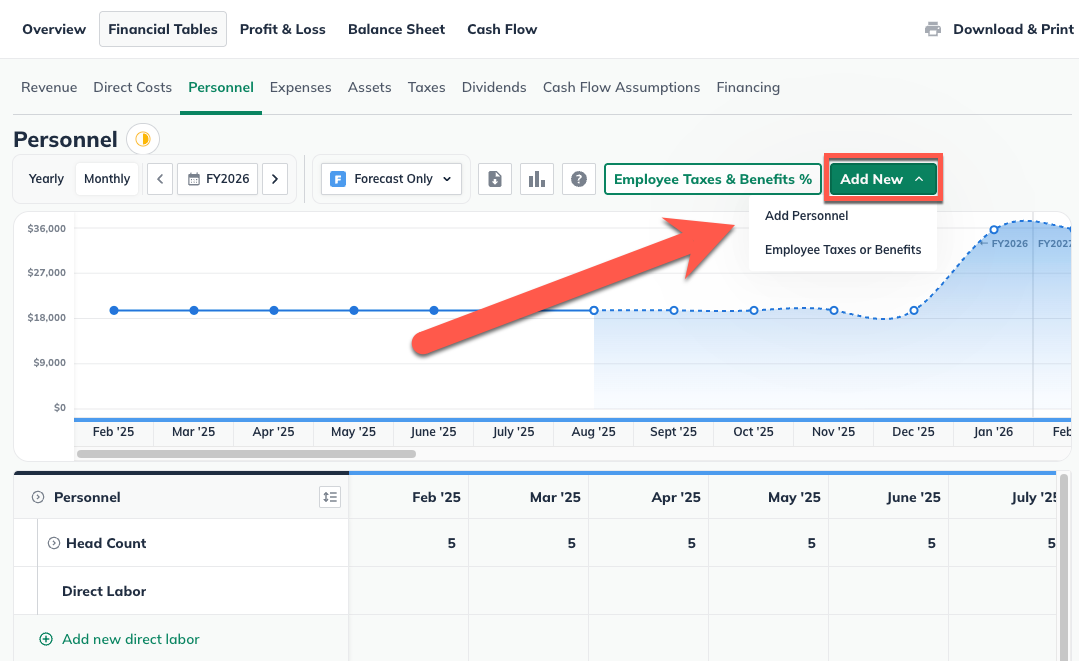Click the half-circle icon next to Personnel heading
This screenshot has height=661, width=1079.
point(143,139)
